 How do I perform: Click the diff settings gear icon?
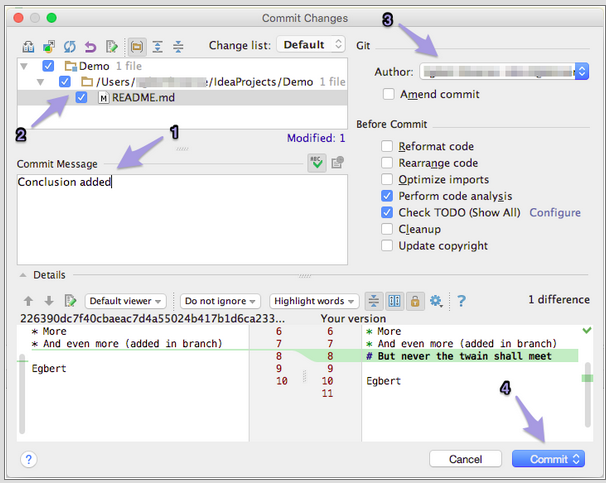pyautogui.click(x=436, y=301)
